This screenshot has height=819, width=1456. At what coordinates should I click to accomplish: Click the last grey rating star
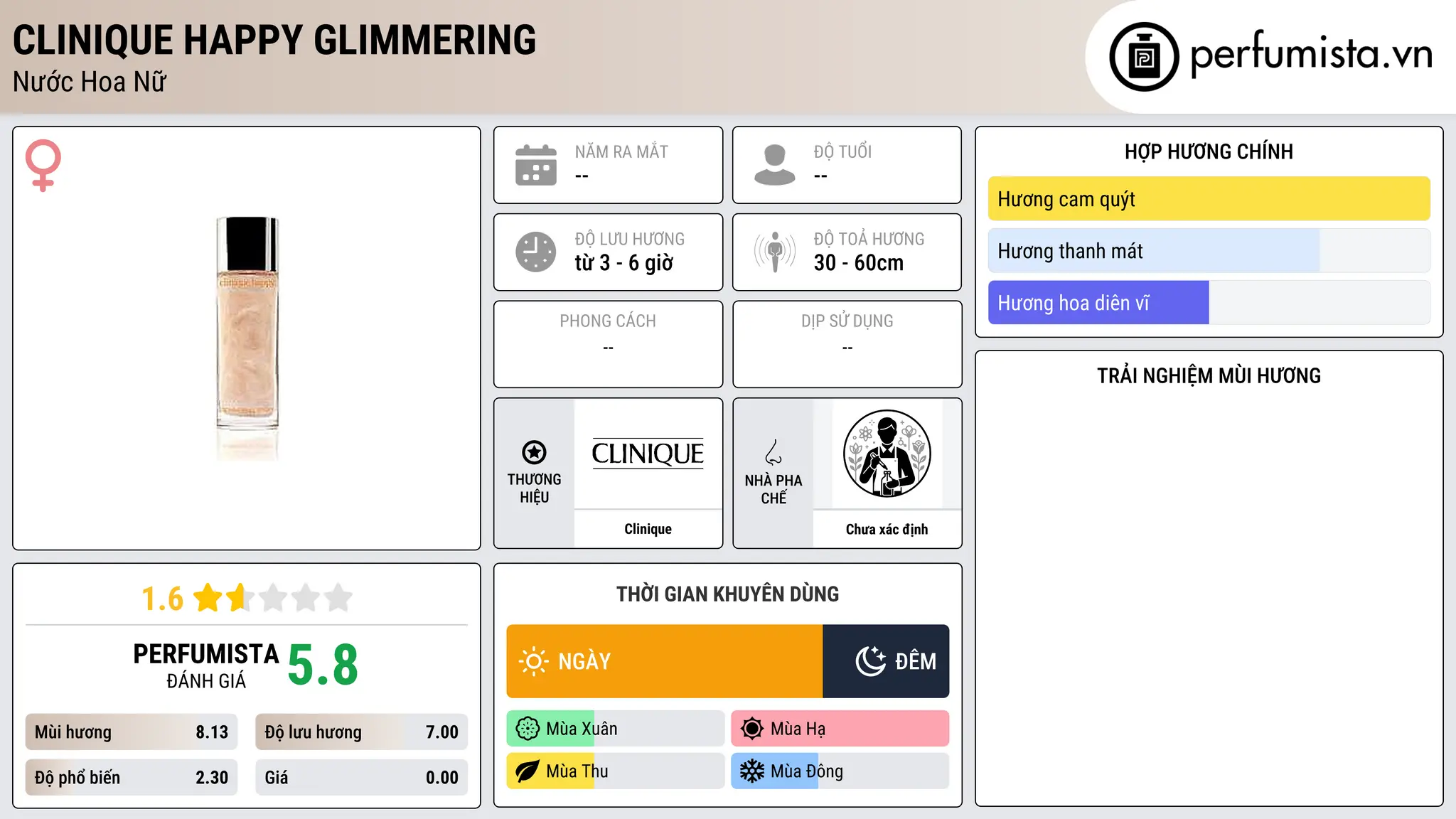(x=338, y=598)
